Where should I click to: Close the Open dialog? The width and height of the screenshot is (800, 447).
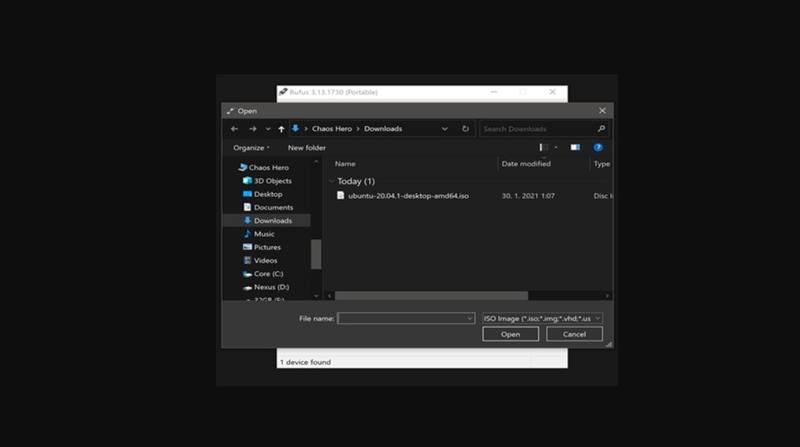[602, 111]
